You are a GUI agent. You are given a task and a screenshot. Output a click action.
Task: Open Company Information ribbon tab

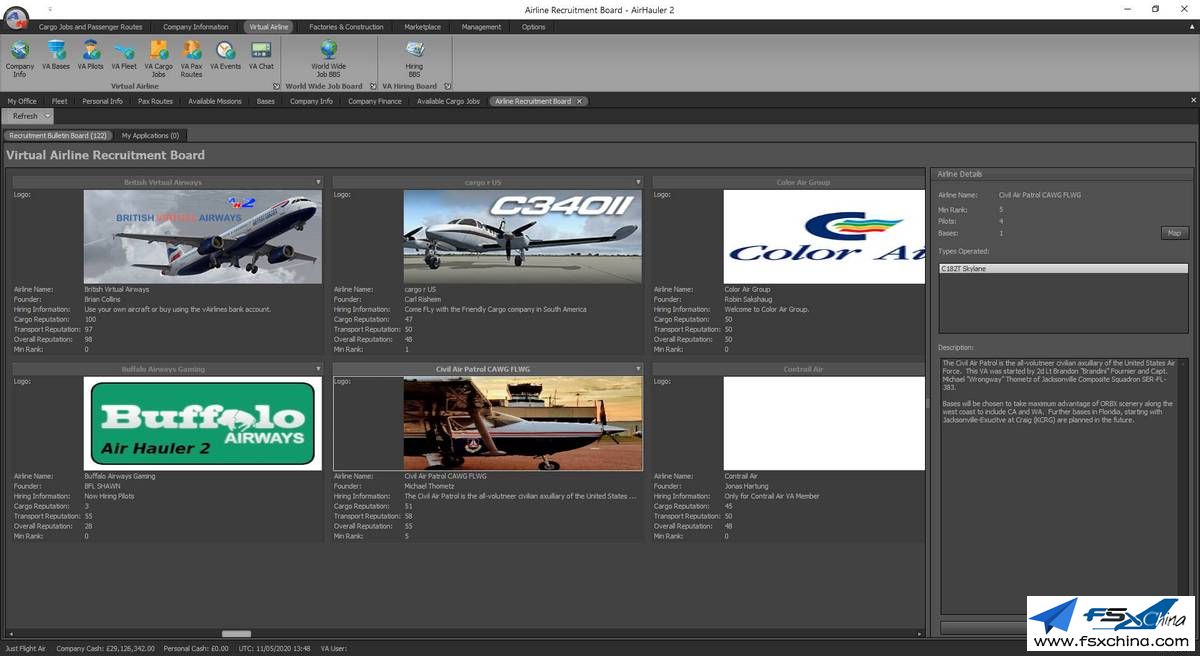pos(196,27)
